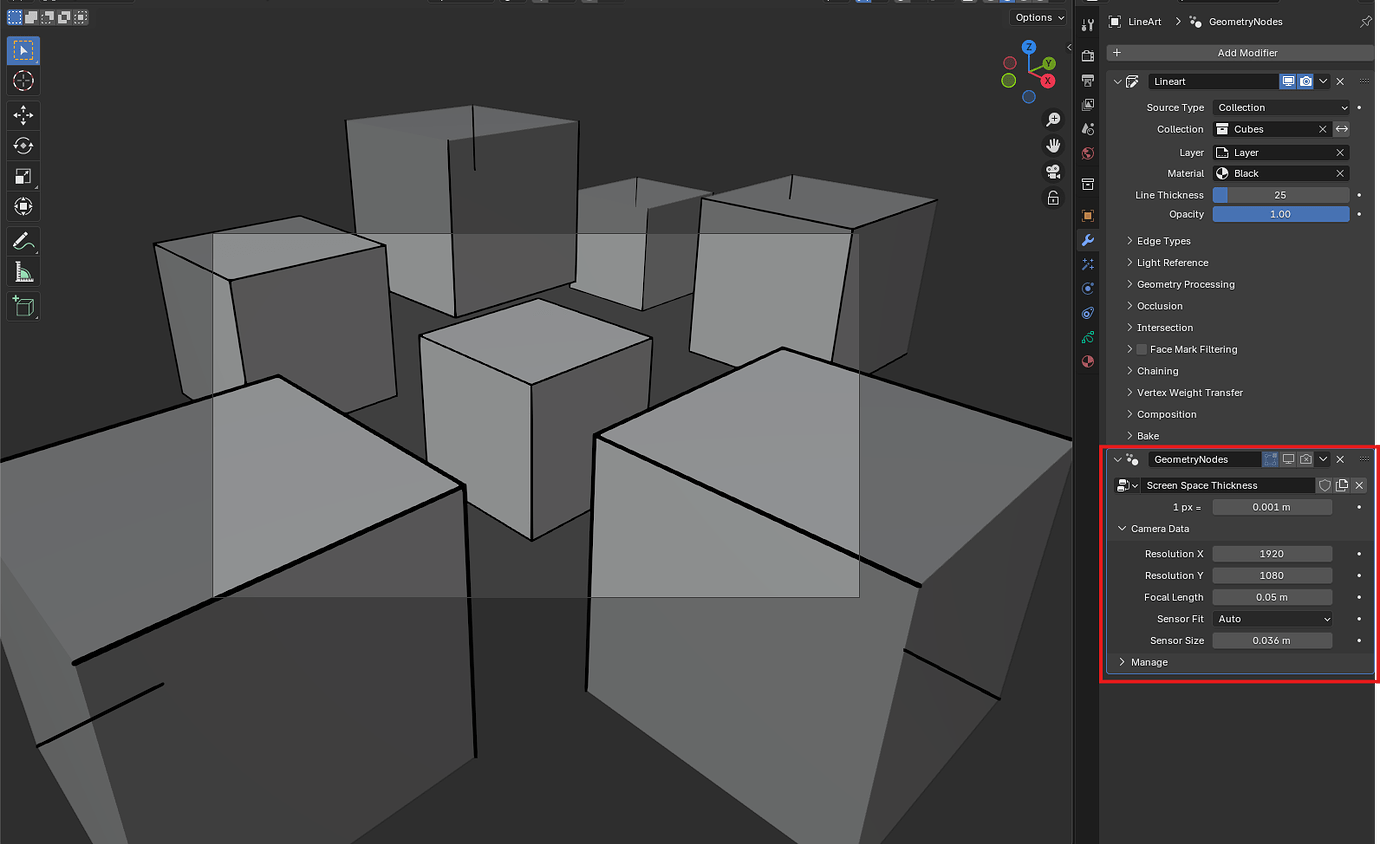Toggle GeometryNodes edit mode display
The image size is (1380, 844).
coord(1271,459)
